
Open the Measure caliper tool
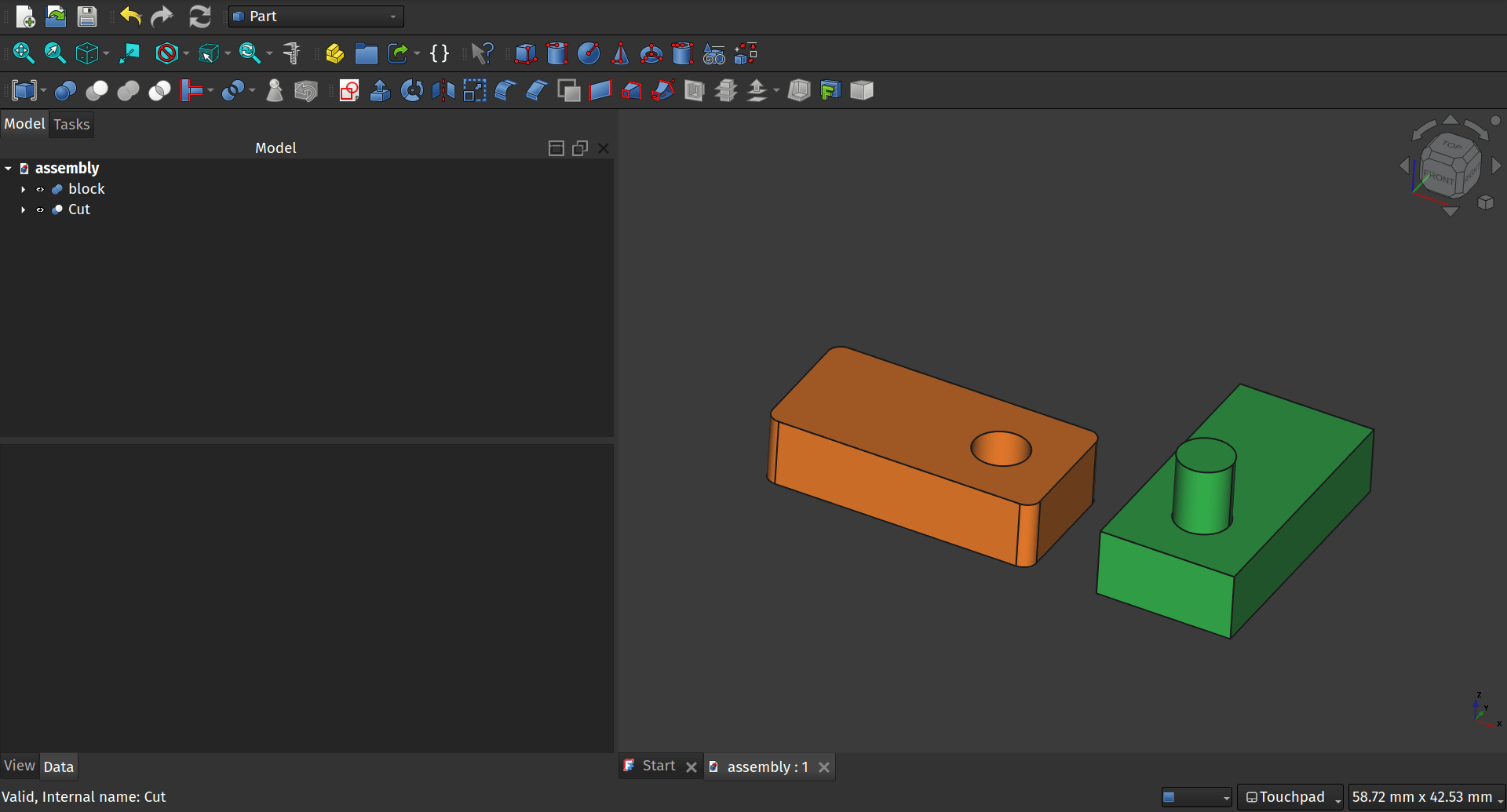coord(292,53)
